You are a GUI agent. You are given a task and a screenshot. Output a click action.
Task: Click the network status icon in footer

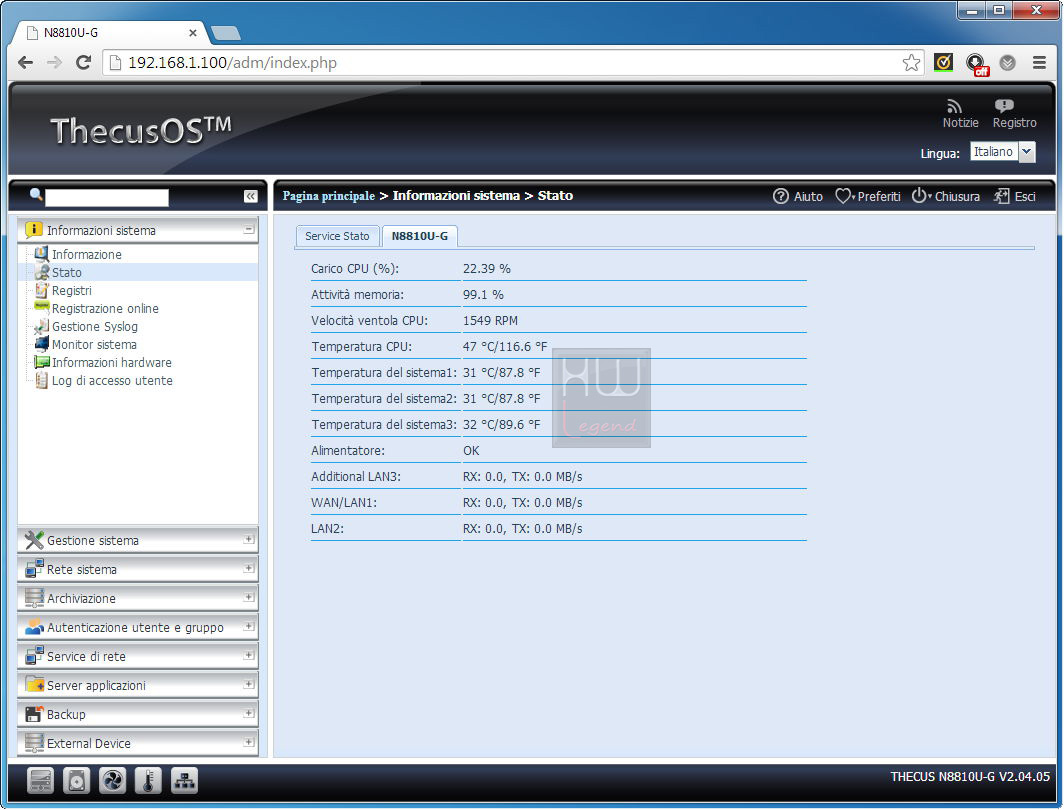point(184,781)
